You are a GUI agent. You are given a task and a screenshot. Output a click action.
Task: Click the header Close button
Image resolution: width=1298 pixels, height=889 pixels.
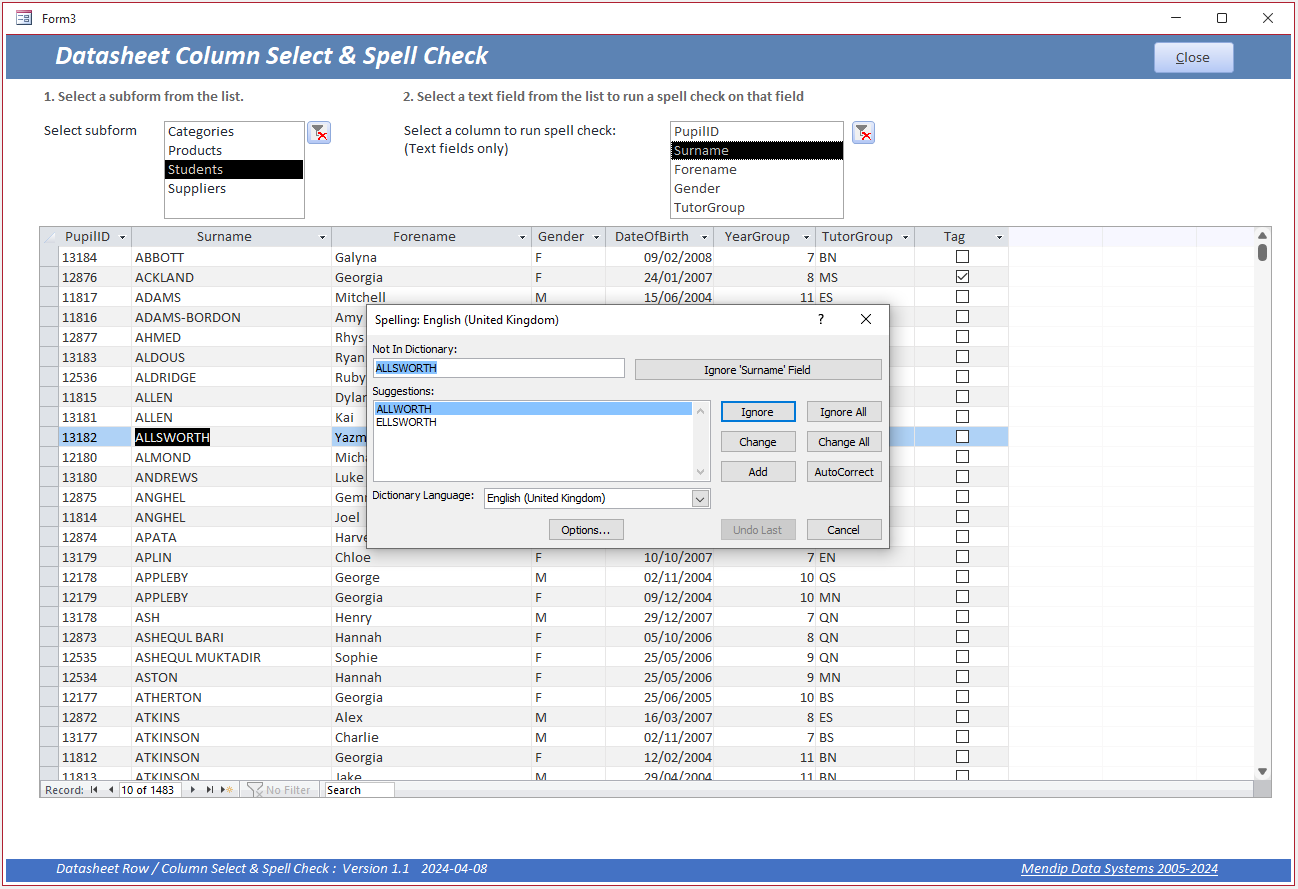pos(1193,58)
